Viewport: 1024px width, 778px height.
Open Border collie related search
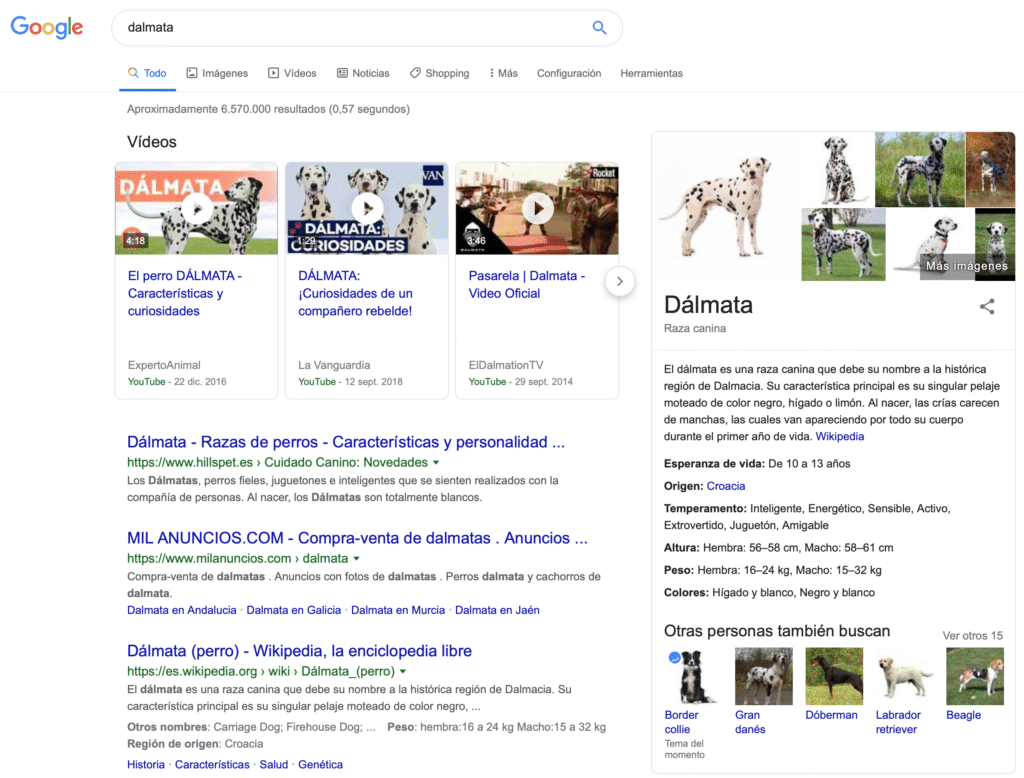[692, 676]
